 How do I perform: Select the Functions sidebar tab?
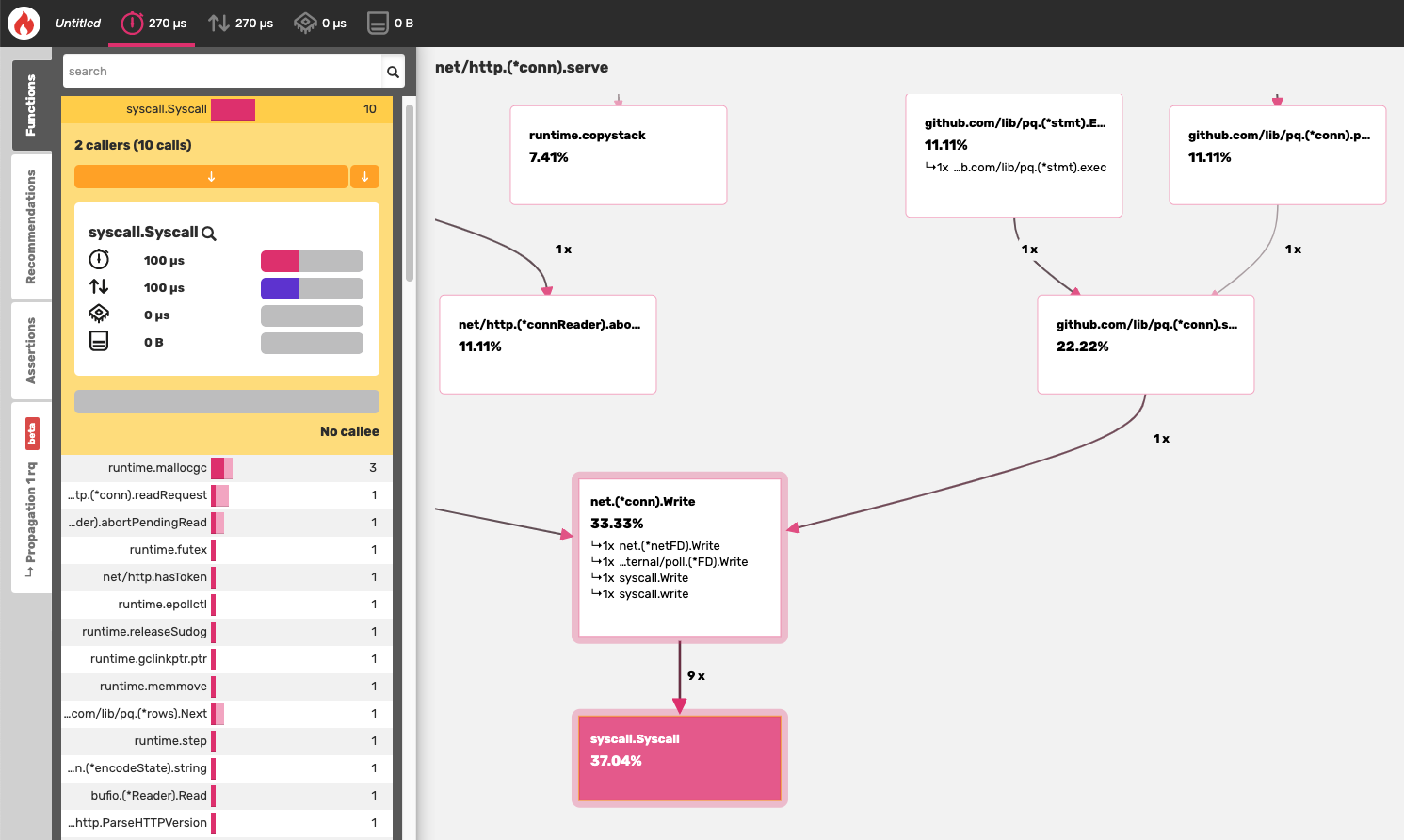[31, 104]
